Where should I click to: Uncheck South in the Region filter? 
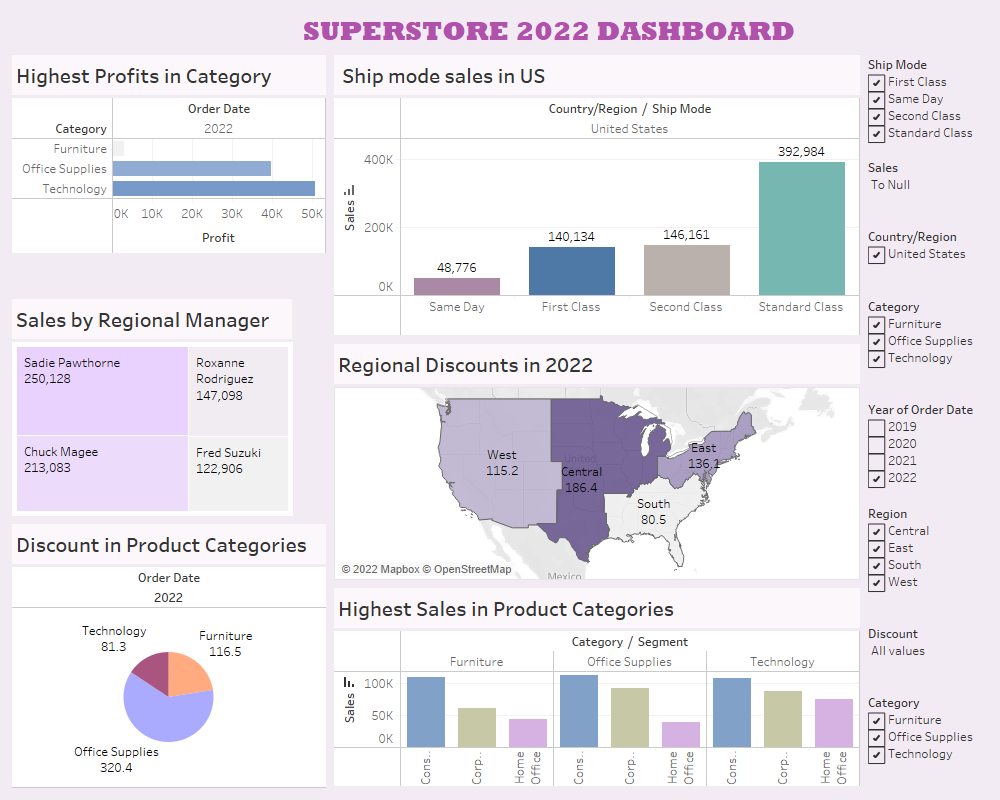pyautogui.click(x=876, y=566)
